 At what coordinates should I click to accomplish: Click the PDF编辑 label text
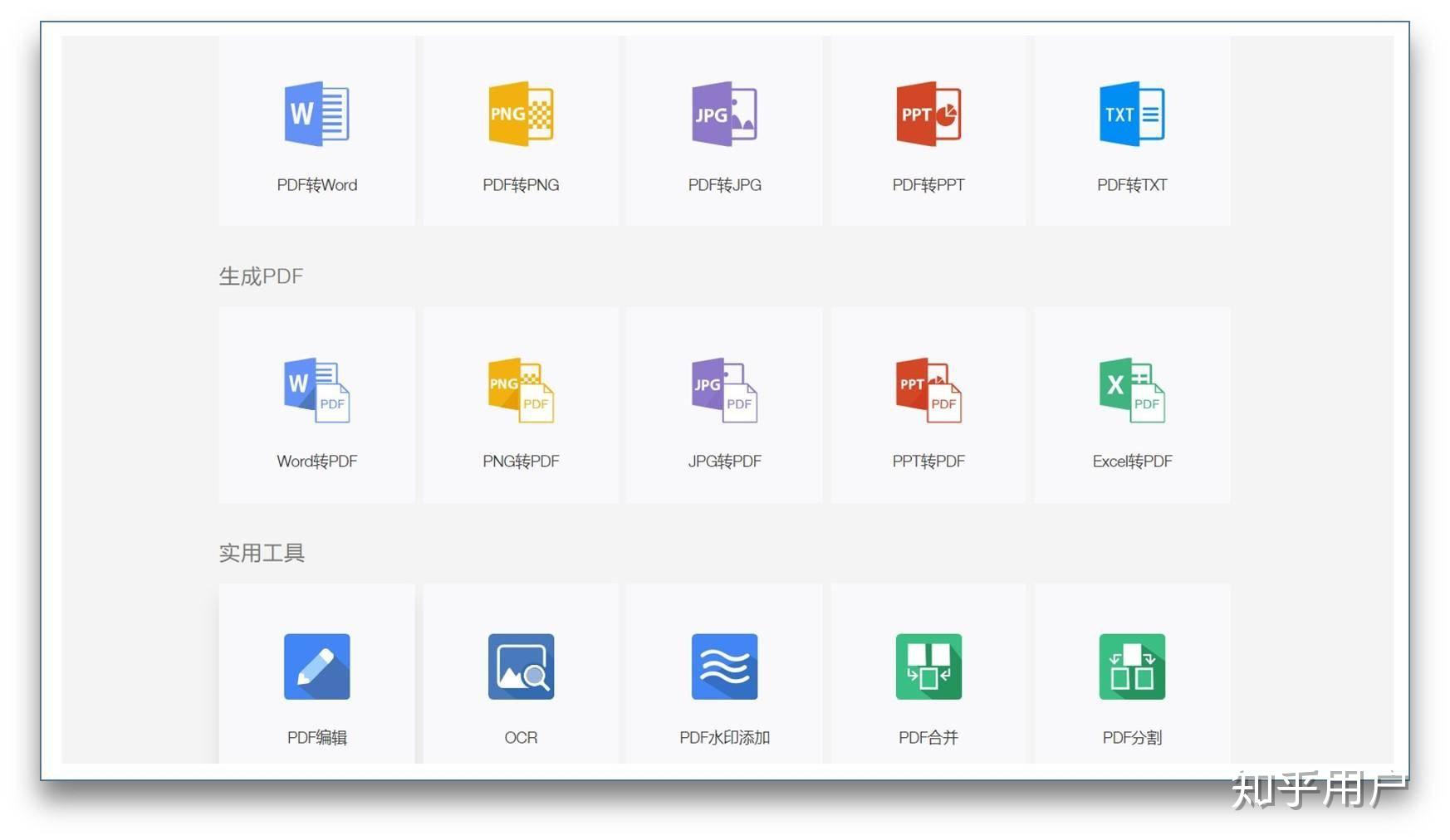pos(316,738)
